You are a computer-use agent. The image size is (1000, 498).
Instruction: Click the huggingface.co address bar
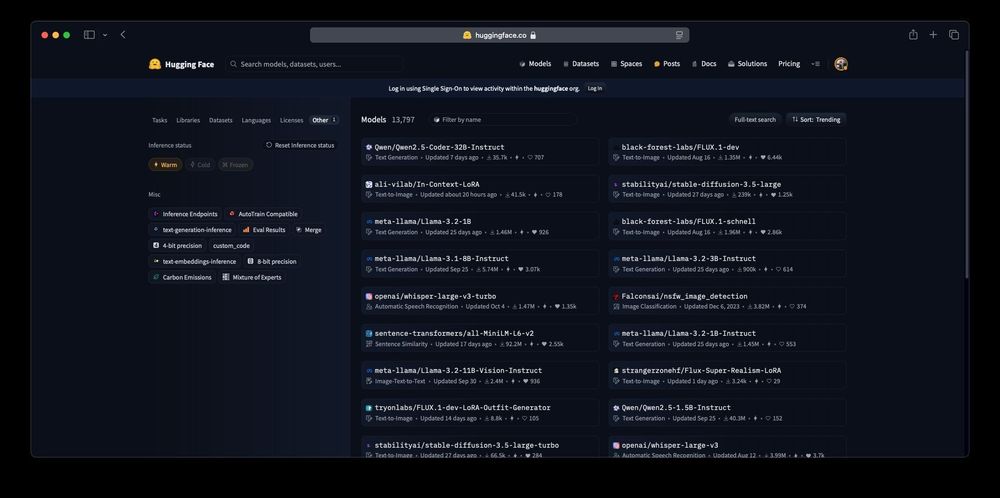pos(499,35)
